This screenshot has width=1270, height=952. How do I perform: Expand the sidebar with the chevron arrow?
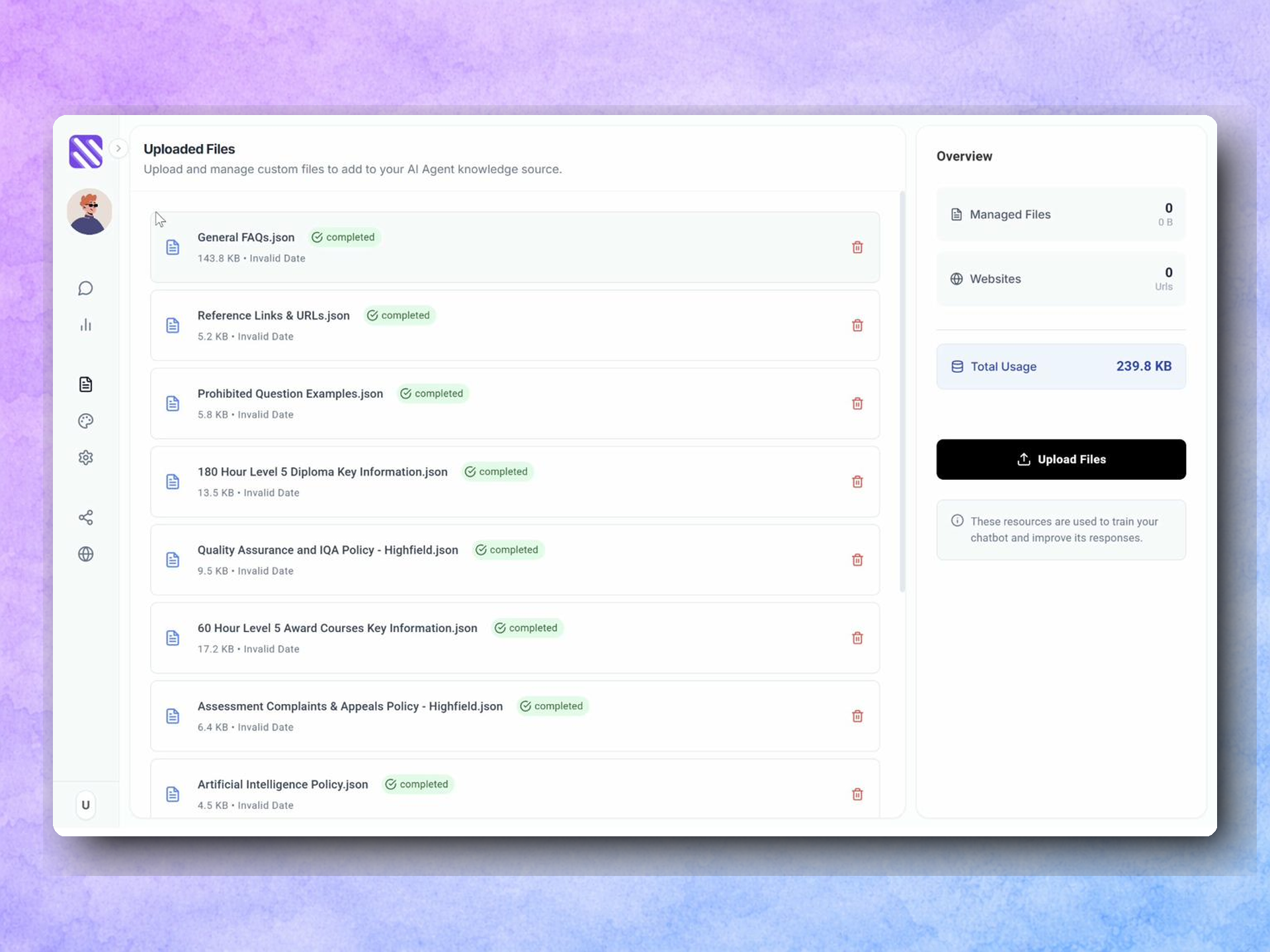(x=118, y=148)
